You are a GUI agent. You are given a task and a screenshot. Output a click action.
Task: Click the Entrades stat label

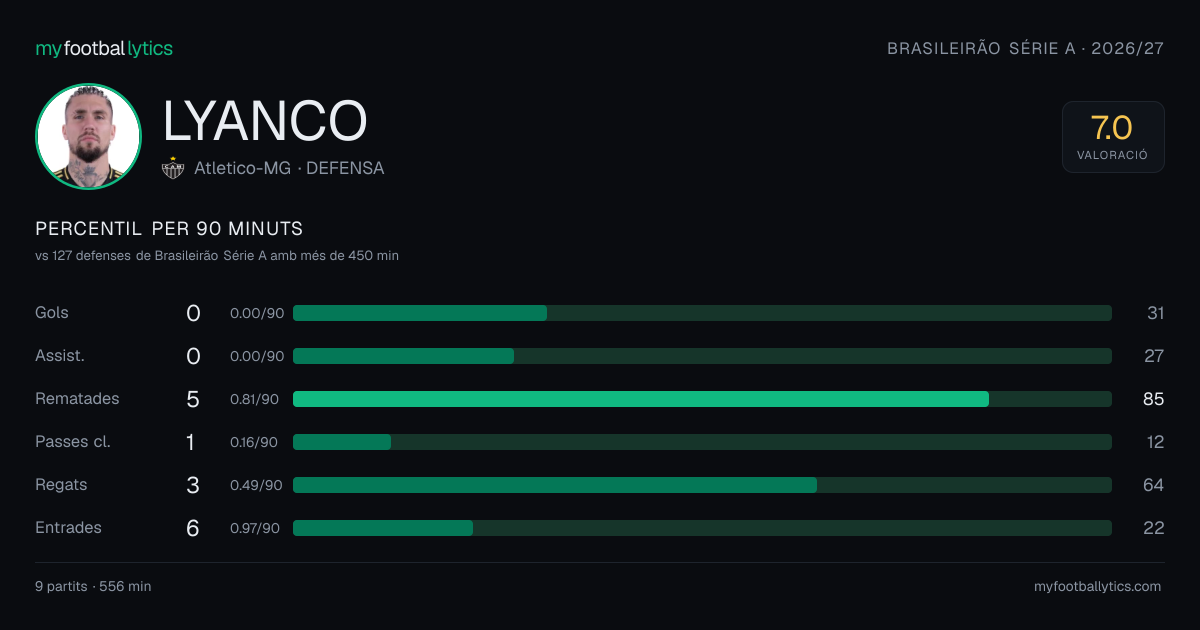point(68,528)
